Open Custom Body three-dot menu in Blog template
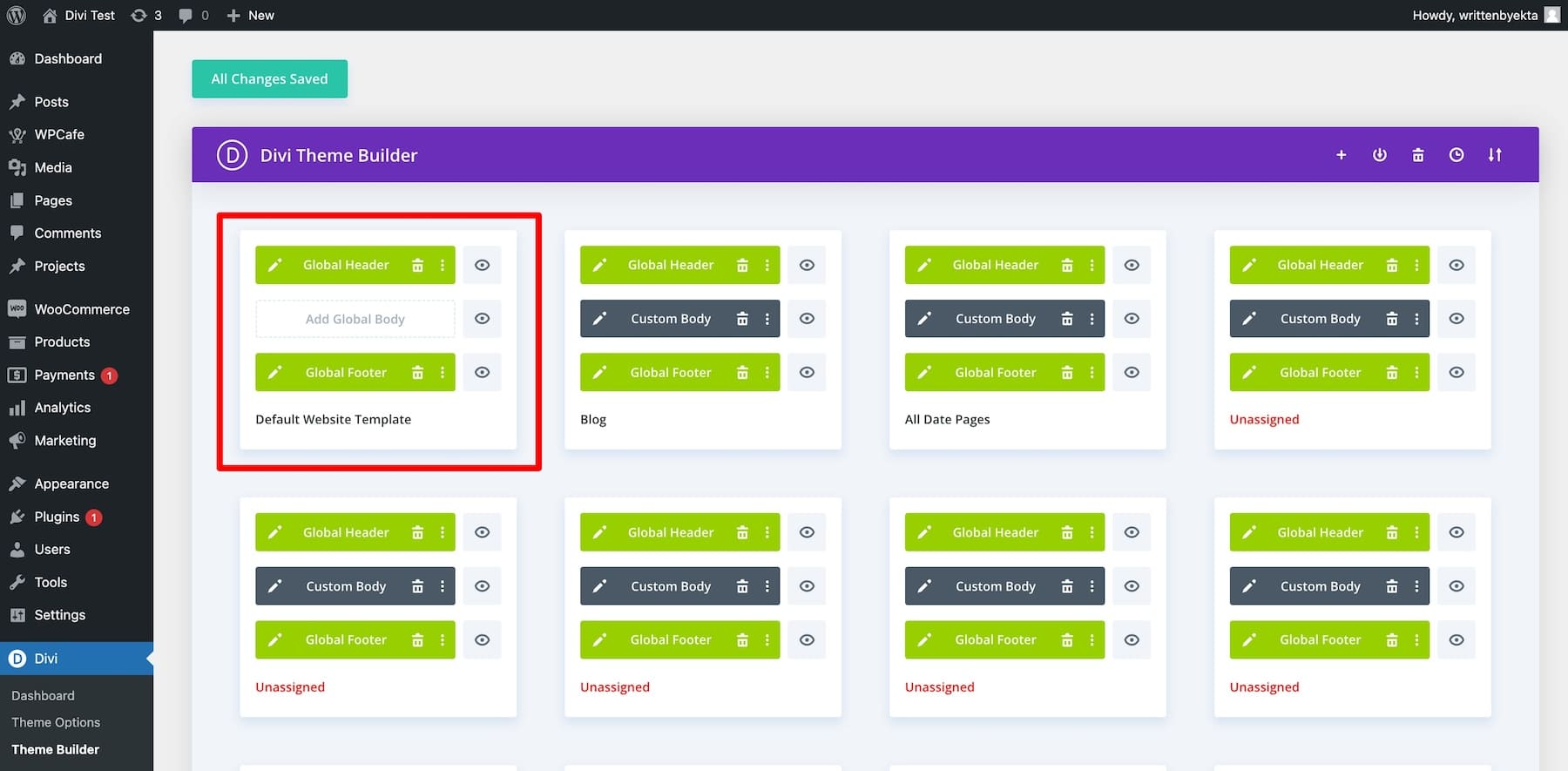 (767, 319)
